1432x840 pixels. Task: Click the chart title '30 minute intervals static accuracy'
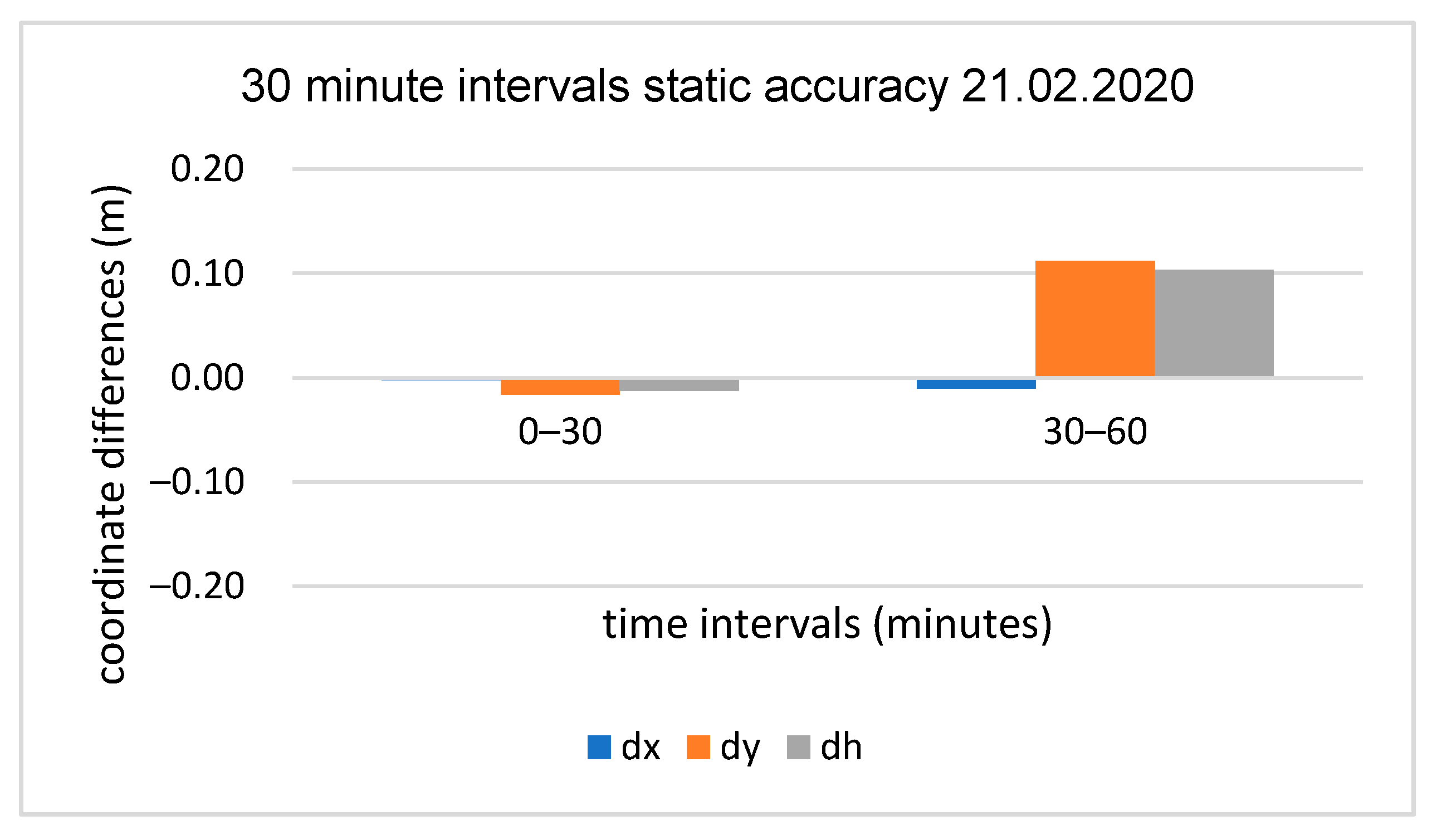(x=717, y=86)
